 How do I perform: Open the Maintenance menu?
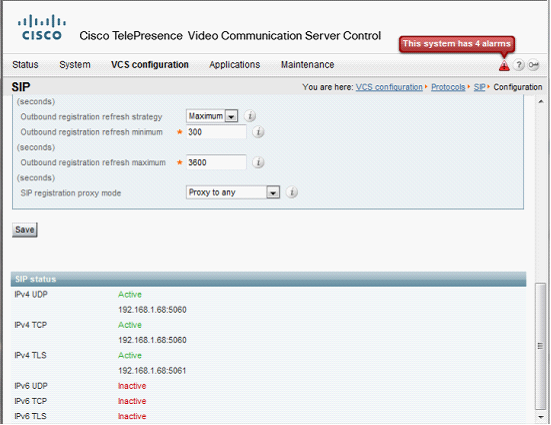307,65
